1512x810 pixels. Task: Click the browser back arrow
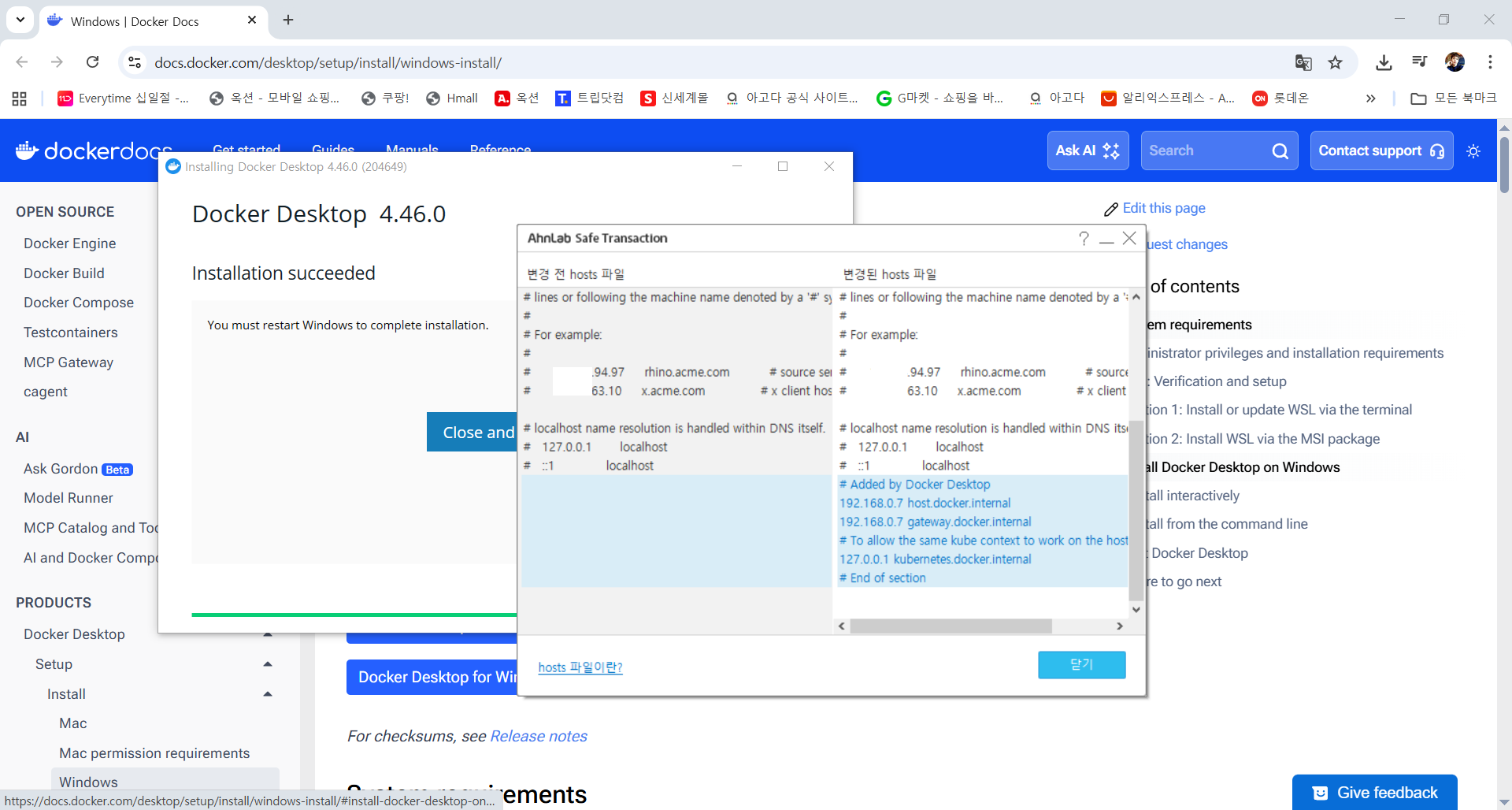22,62
